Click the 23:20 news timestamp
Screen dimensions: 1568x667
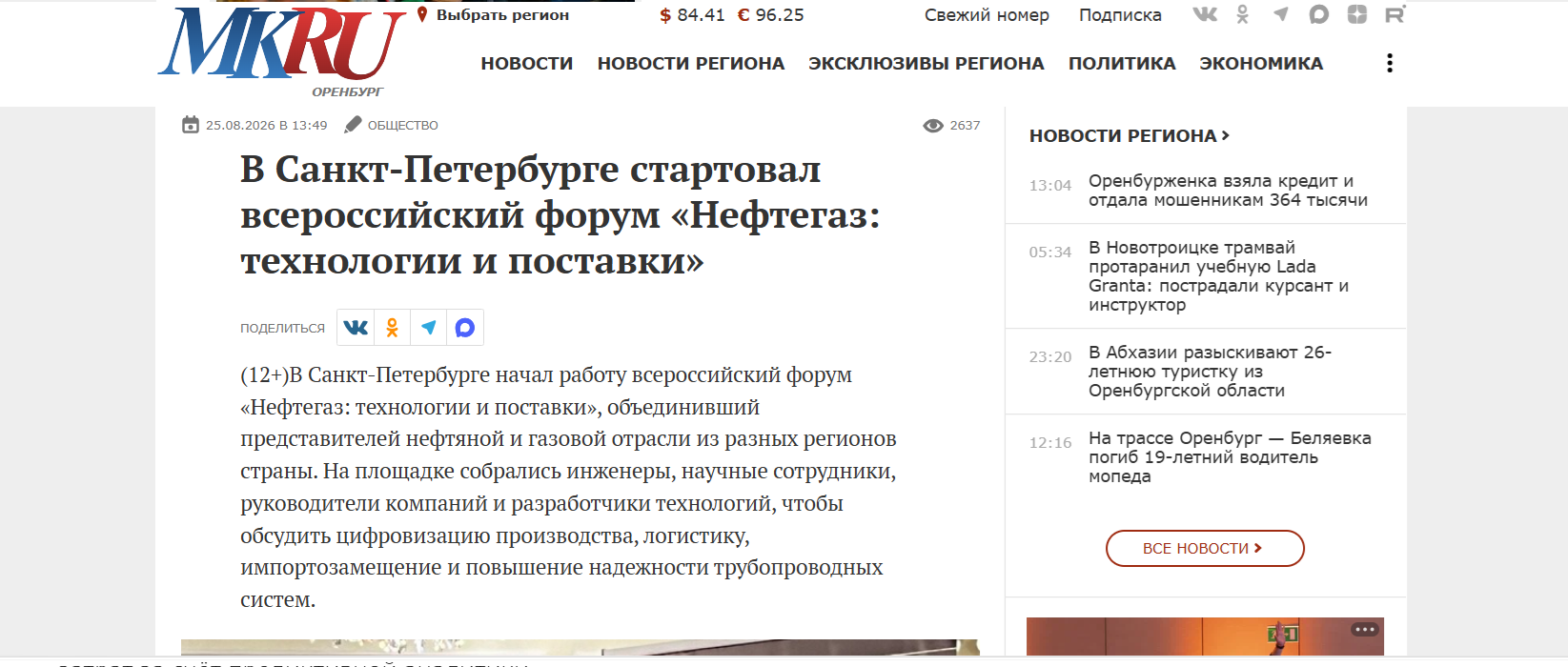click(x=1049, y=357)
